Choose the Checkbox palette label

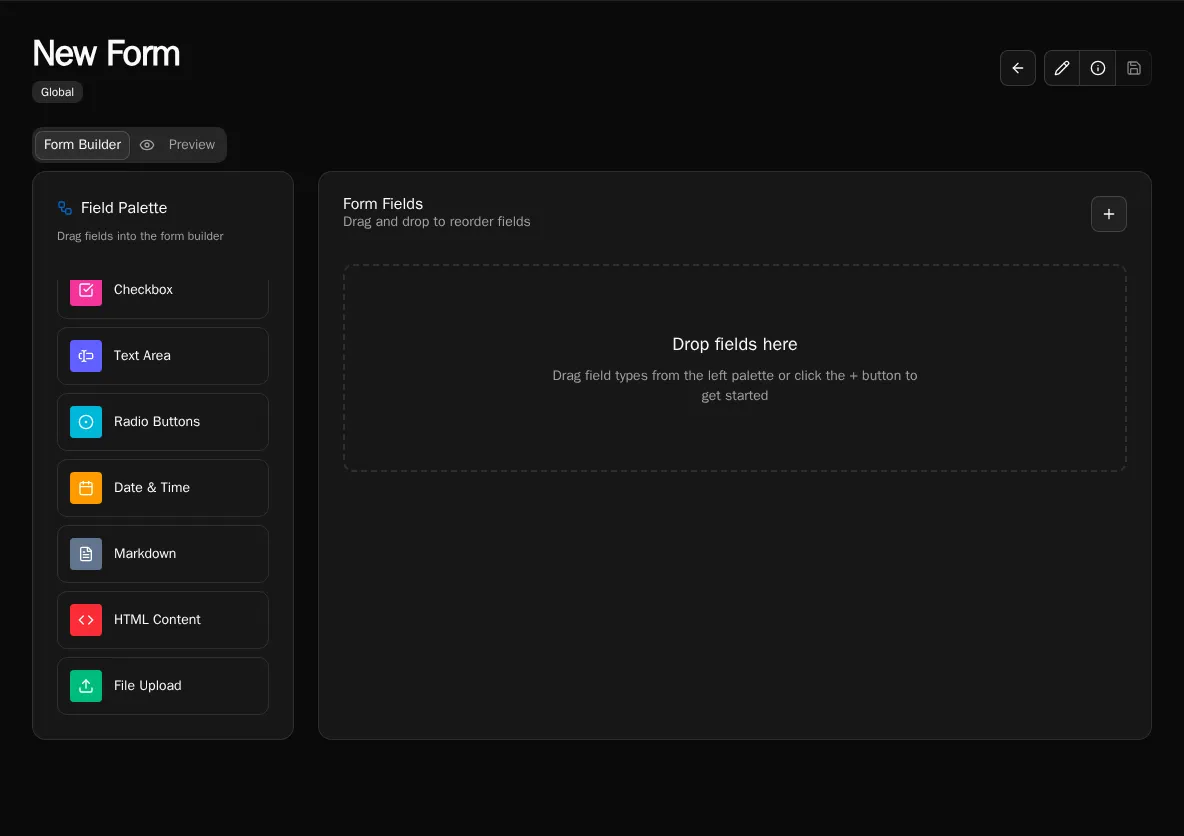tap(143, 289)
